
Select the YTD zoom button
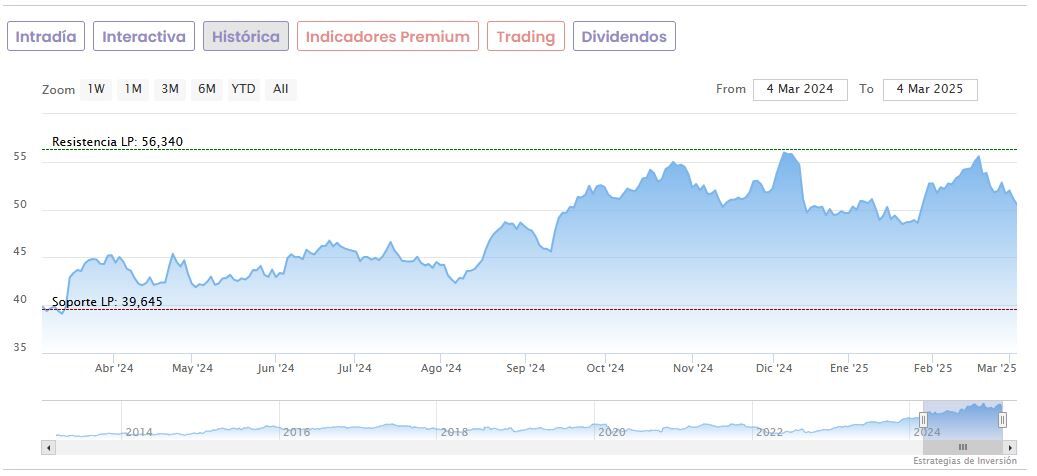point(243,89)
